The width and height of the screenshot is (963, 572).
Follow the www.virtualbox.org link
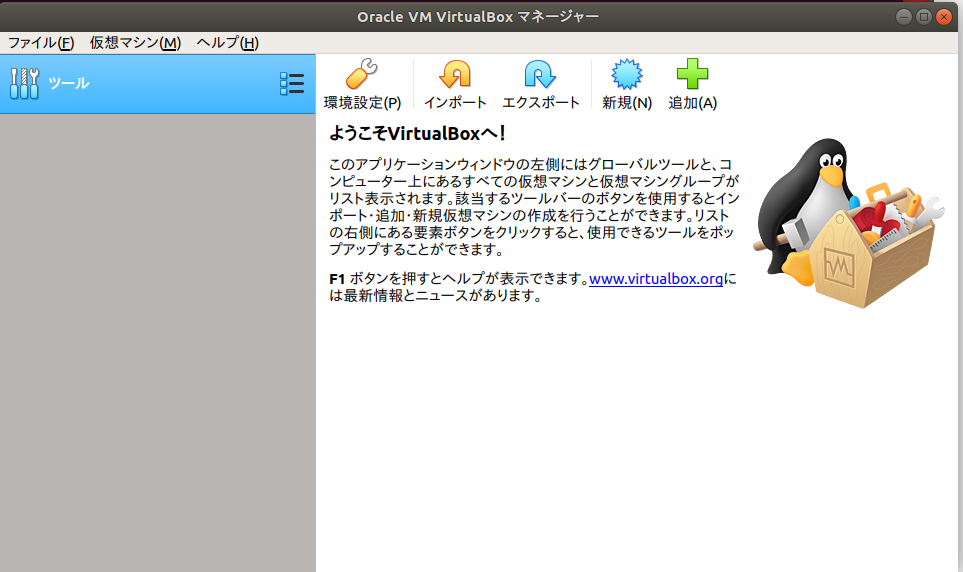click(655, 279)
